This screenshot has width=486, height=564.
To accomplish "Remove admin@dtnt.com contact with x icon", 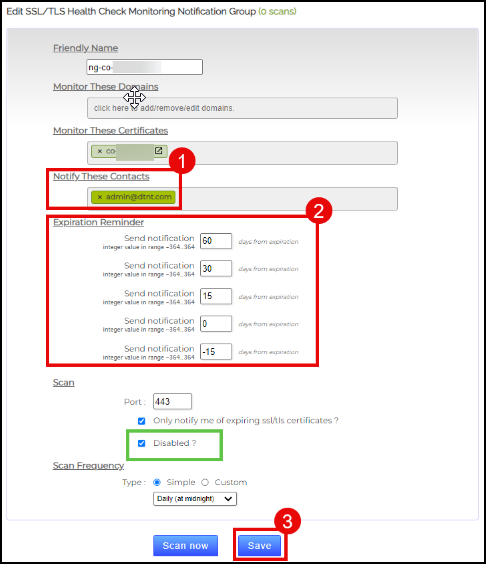I will (x=100, y=197).
